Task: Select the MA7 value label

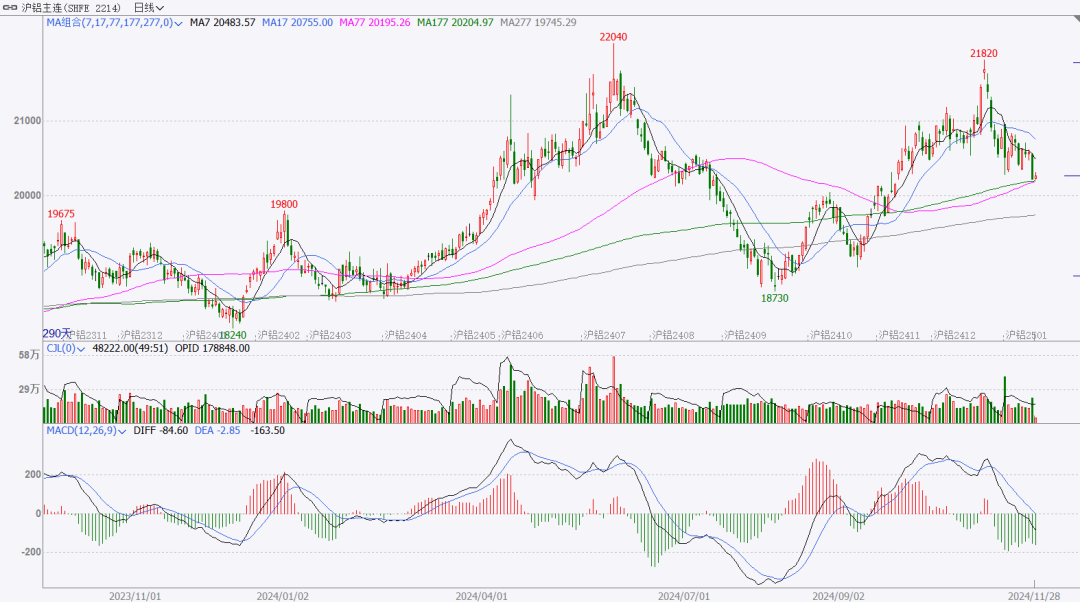Action: (x=223, y=22)
